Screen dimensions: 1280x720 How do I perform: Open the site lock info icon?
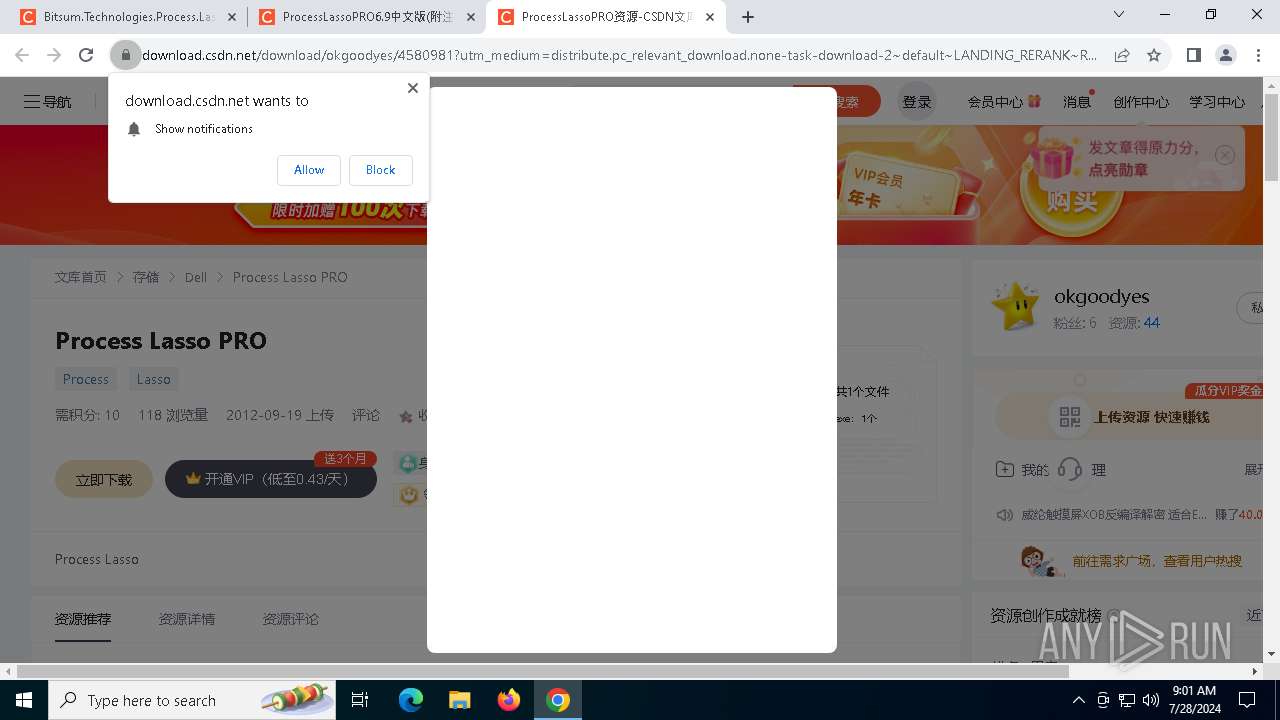click(x=126, y=55)
